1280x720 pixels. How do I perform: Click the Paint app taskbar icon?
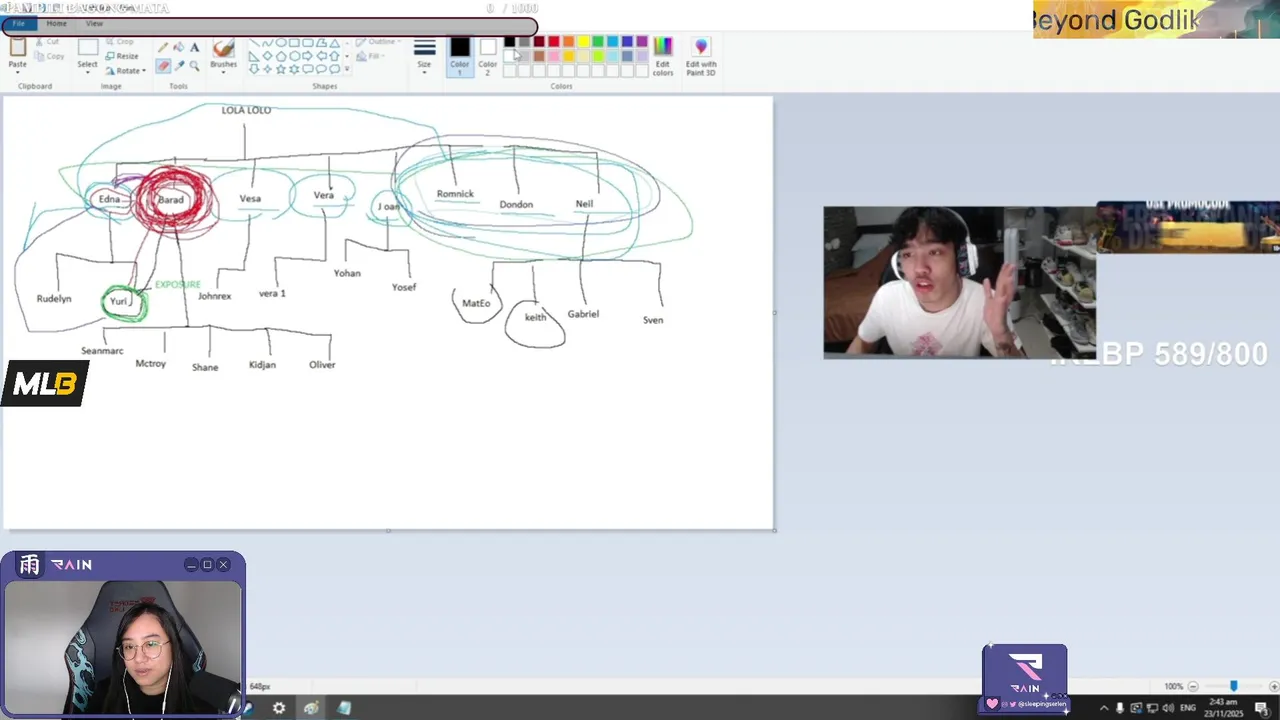(x=311, y=708)
